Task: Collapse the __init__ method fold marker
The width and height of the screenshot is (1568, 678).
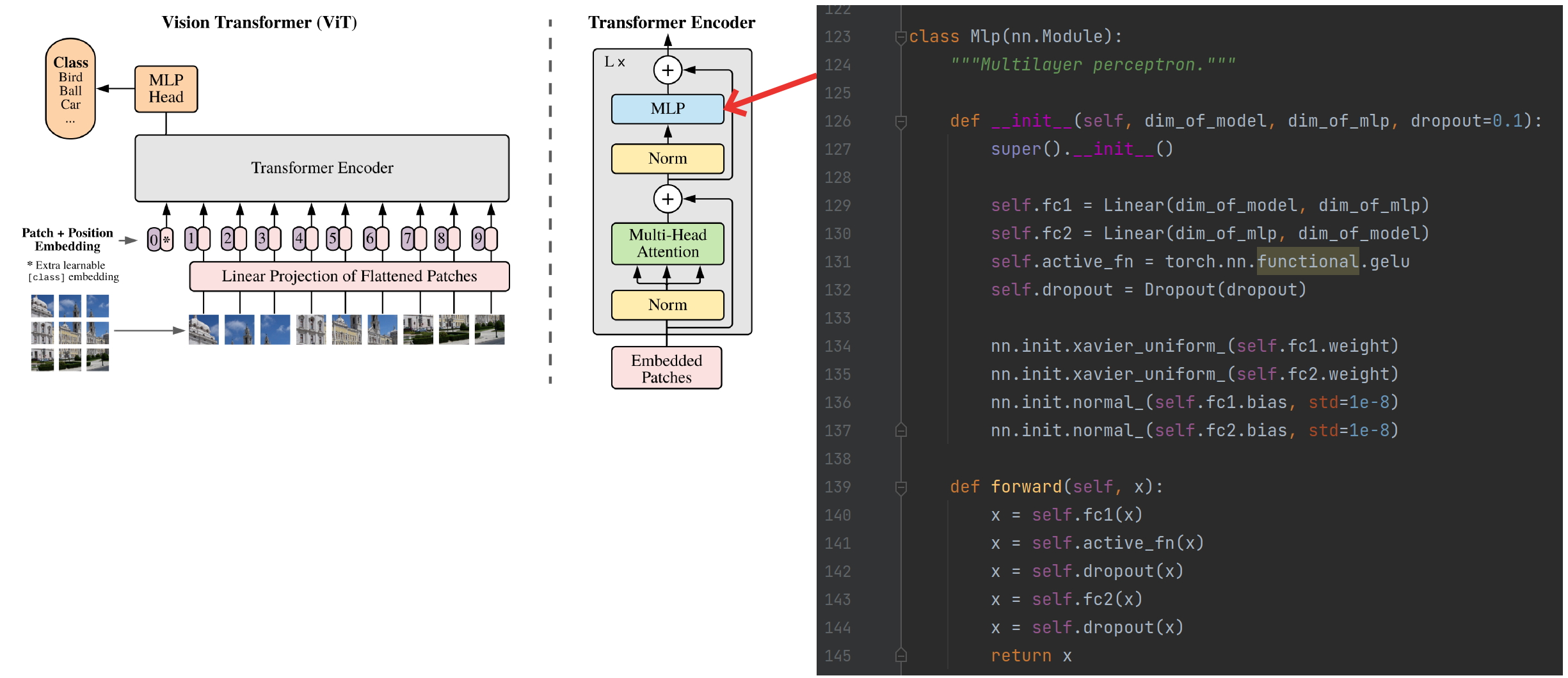Action: pos(900,121)
